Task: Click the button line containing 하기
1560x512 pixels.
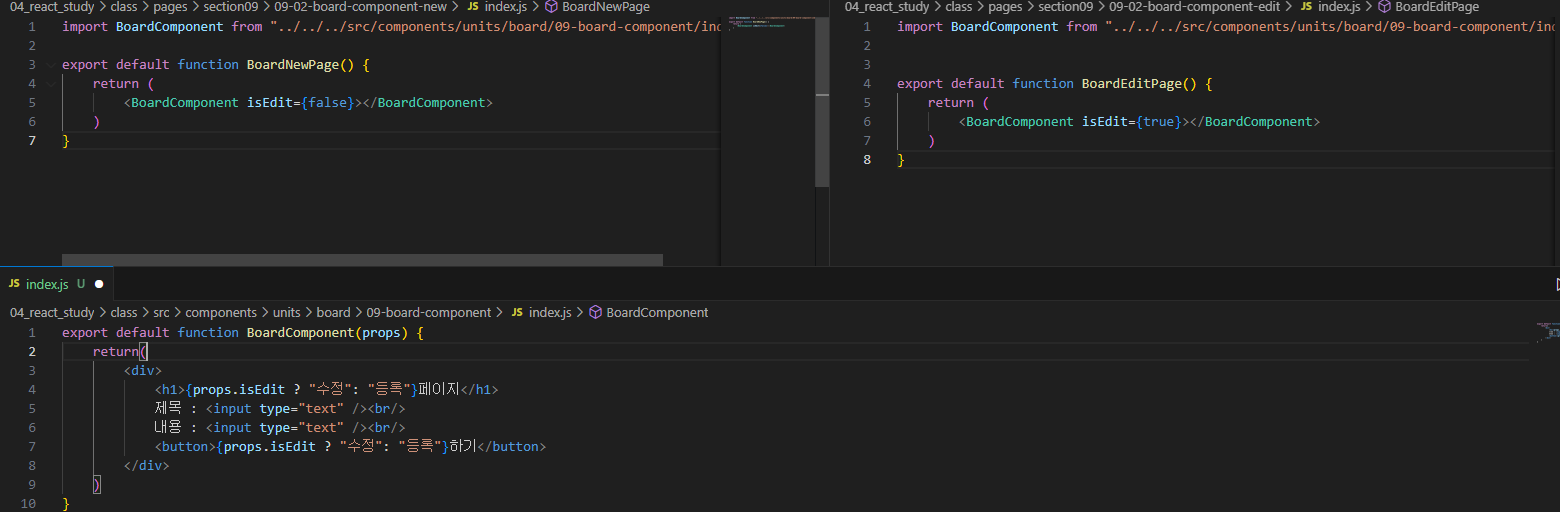Action: coord(350,447)
